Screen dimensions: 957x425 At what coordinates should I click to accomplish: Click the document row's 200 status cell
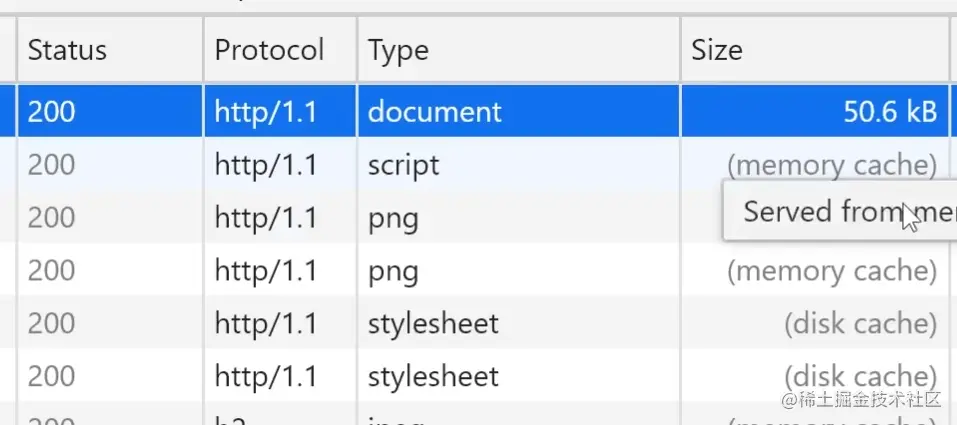coord(52,111)
